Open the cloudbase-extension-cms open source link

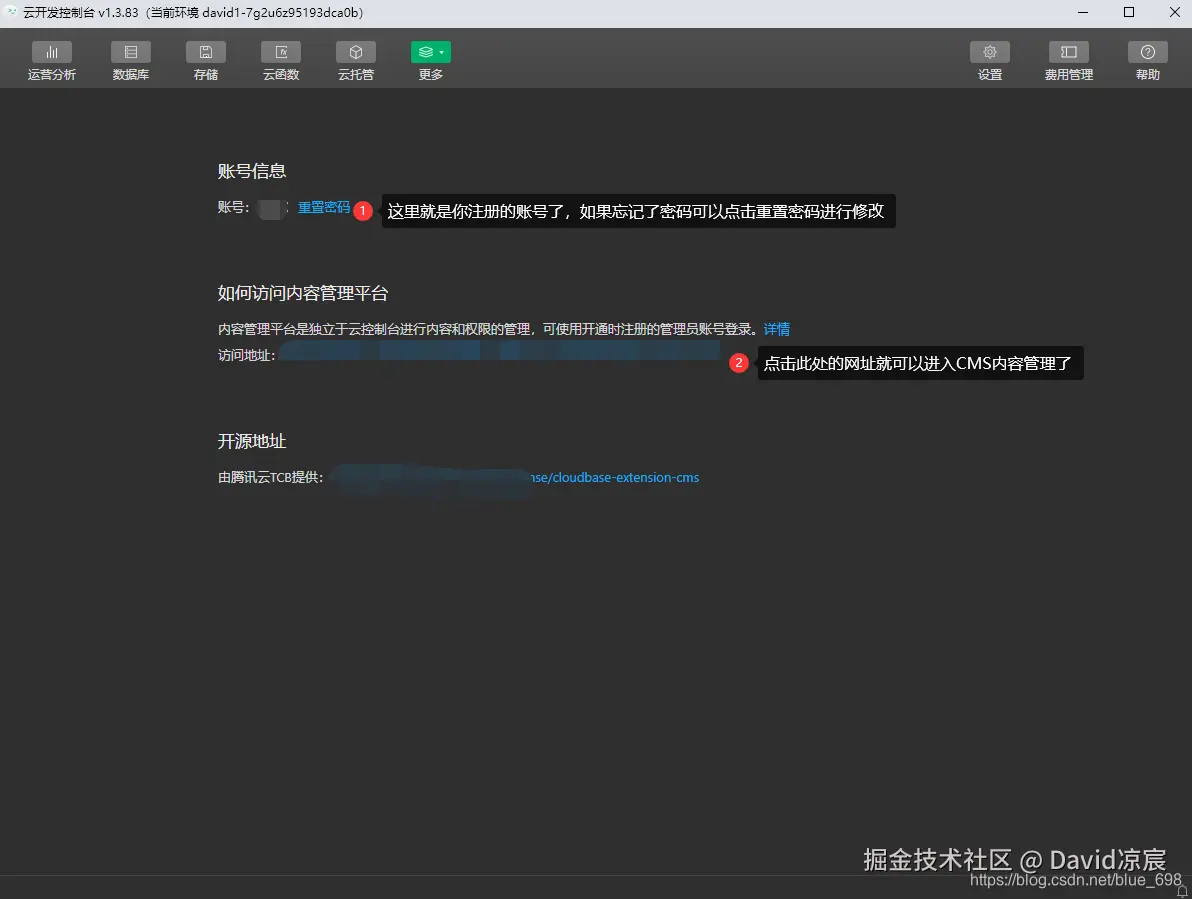[614, 477]
